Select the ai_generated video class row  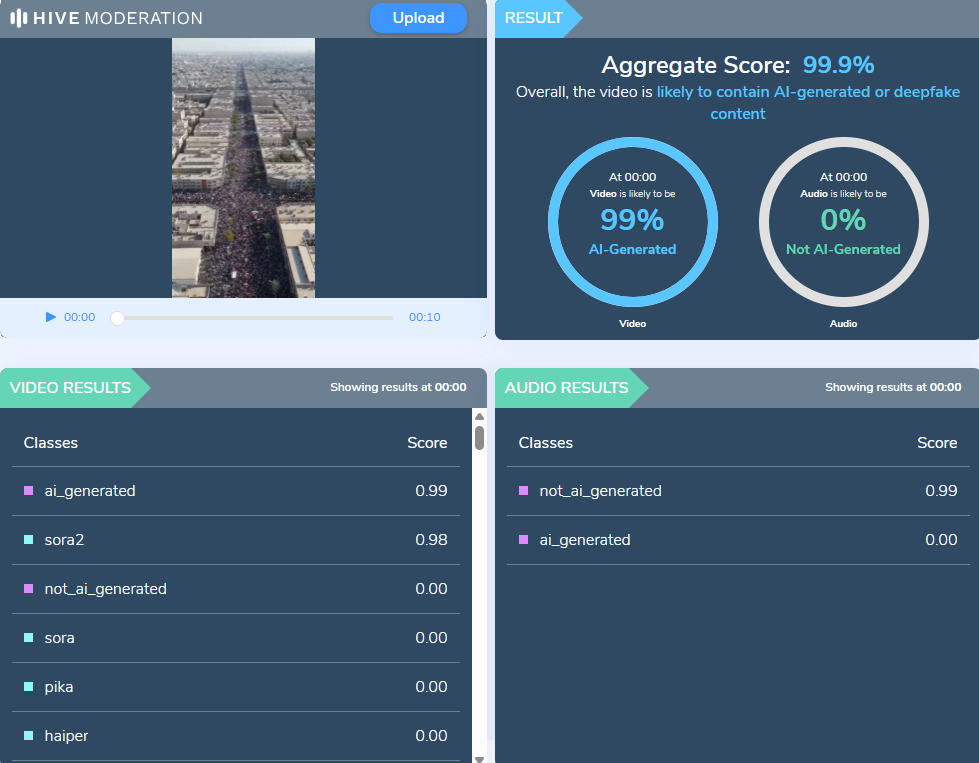point(235,491)
